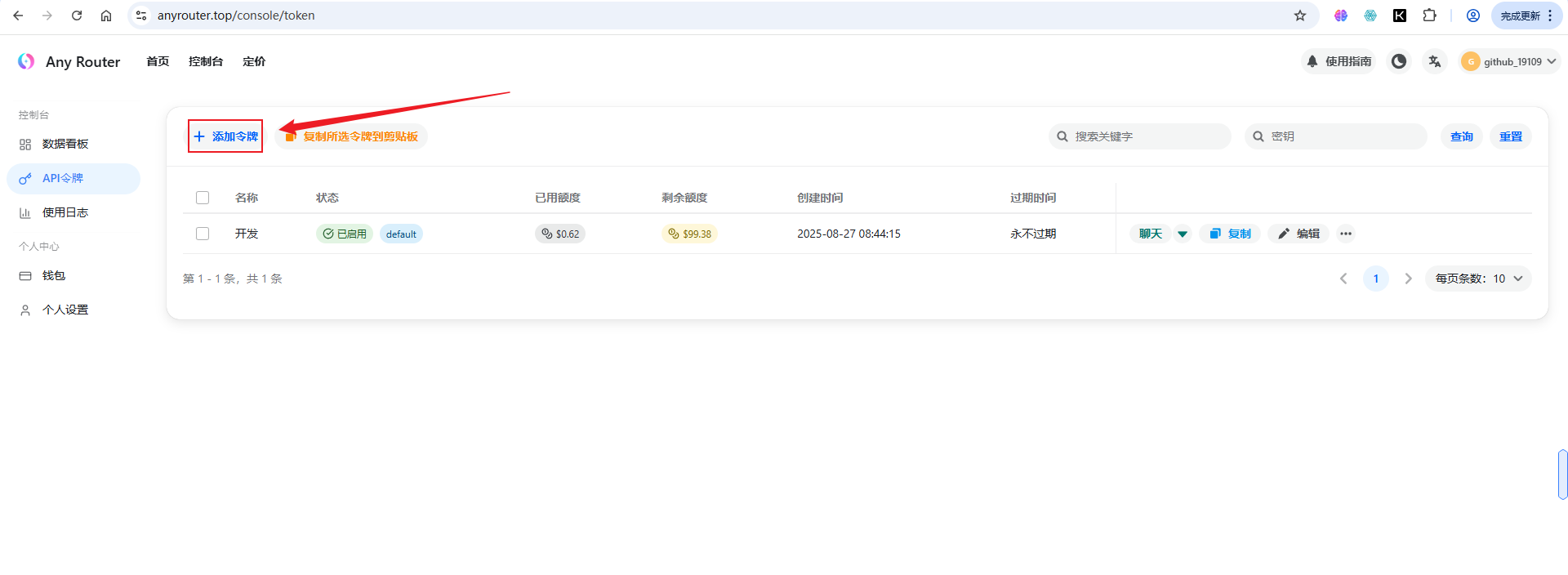Screen dimensions: 1568x575
Task: Open 首页 in top navigation
Action: pos(158,61)
